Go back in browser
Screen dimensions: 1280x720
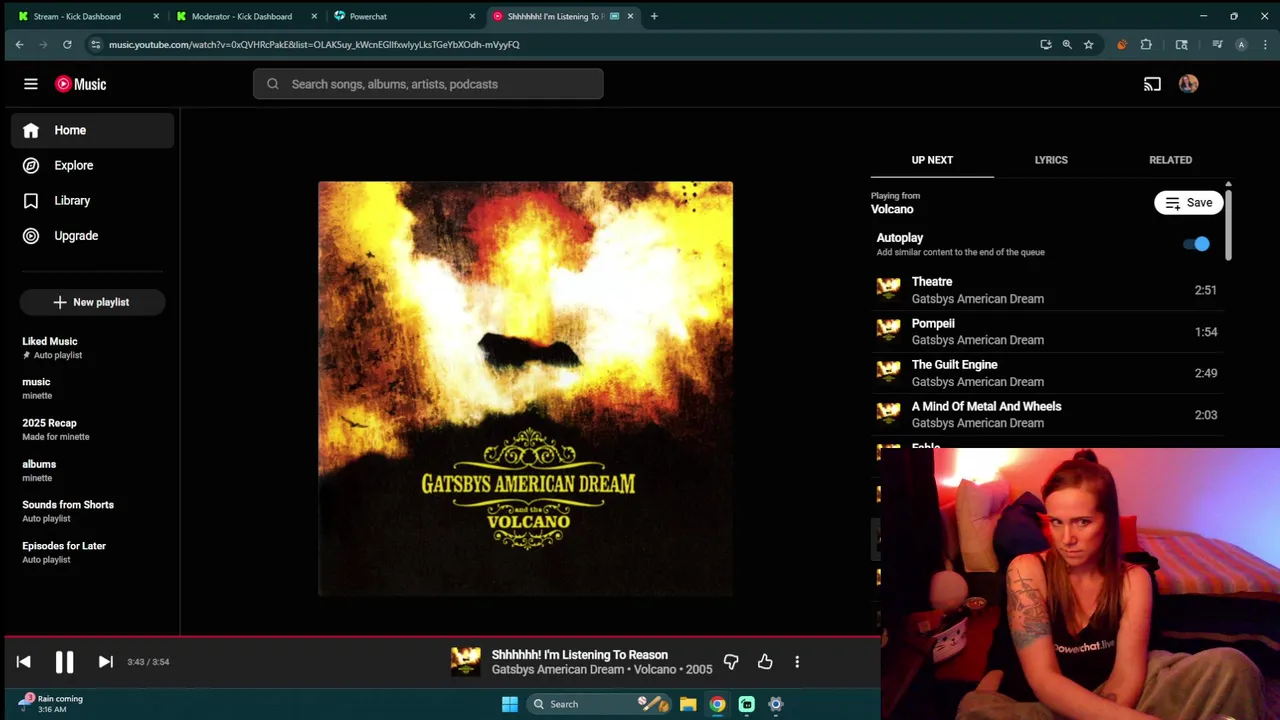pos(19,44)
